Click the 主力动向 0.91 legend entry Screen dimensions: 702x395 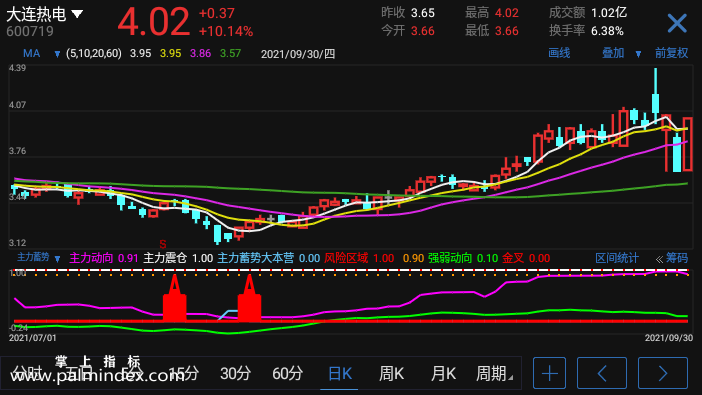tap(103, 258)
